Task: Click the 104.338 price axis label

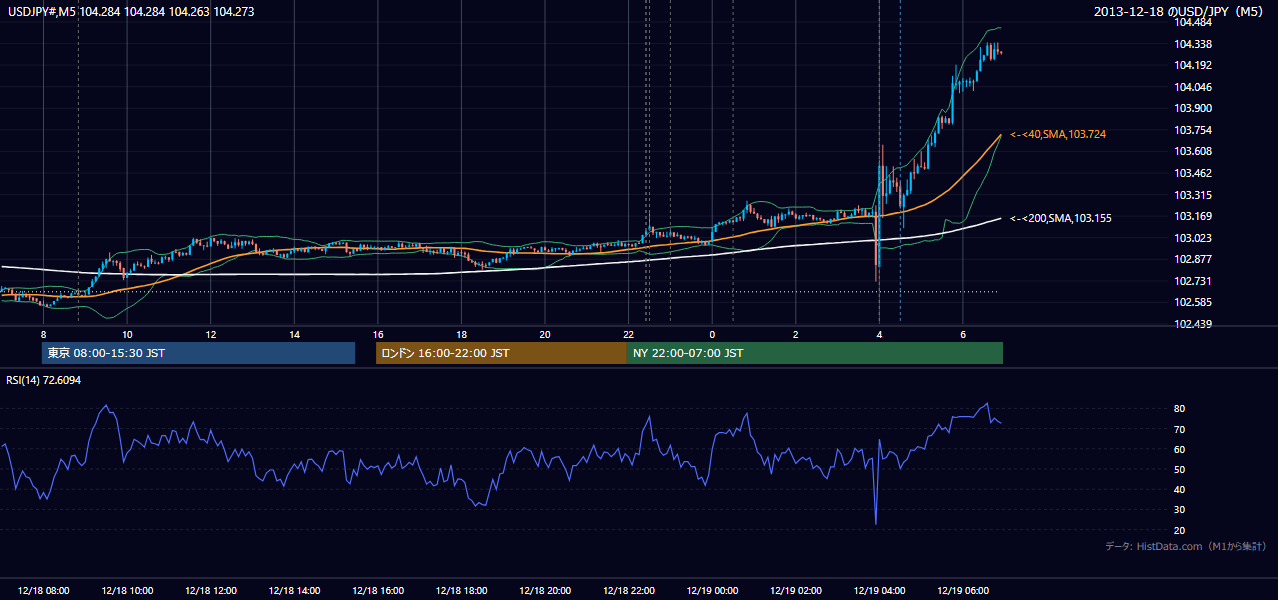Action: tap(1194, 44)
